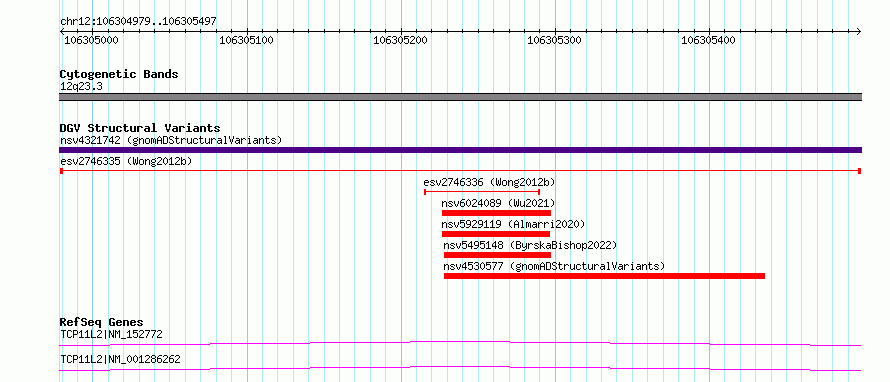The height and width of the screenshot is (382, 890).
Task: Click the Cytogenetic Bands track title
Action: [x=119, y=74]
